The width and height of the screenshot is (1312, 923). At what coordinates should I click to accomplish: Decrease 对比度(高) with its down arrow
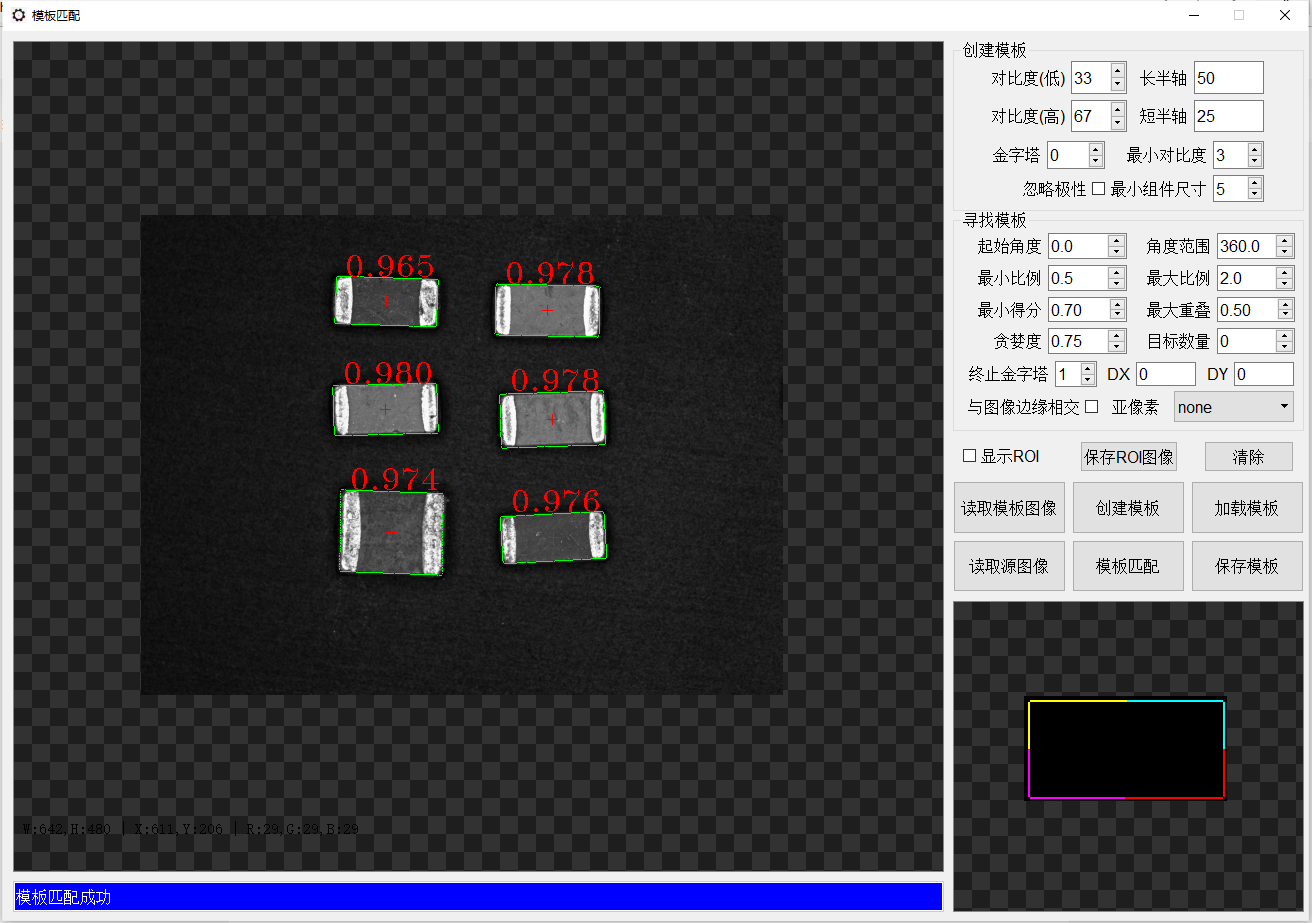coord(1118,123)
